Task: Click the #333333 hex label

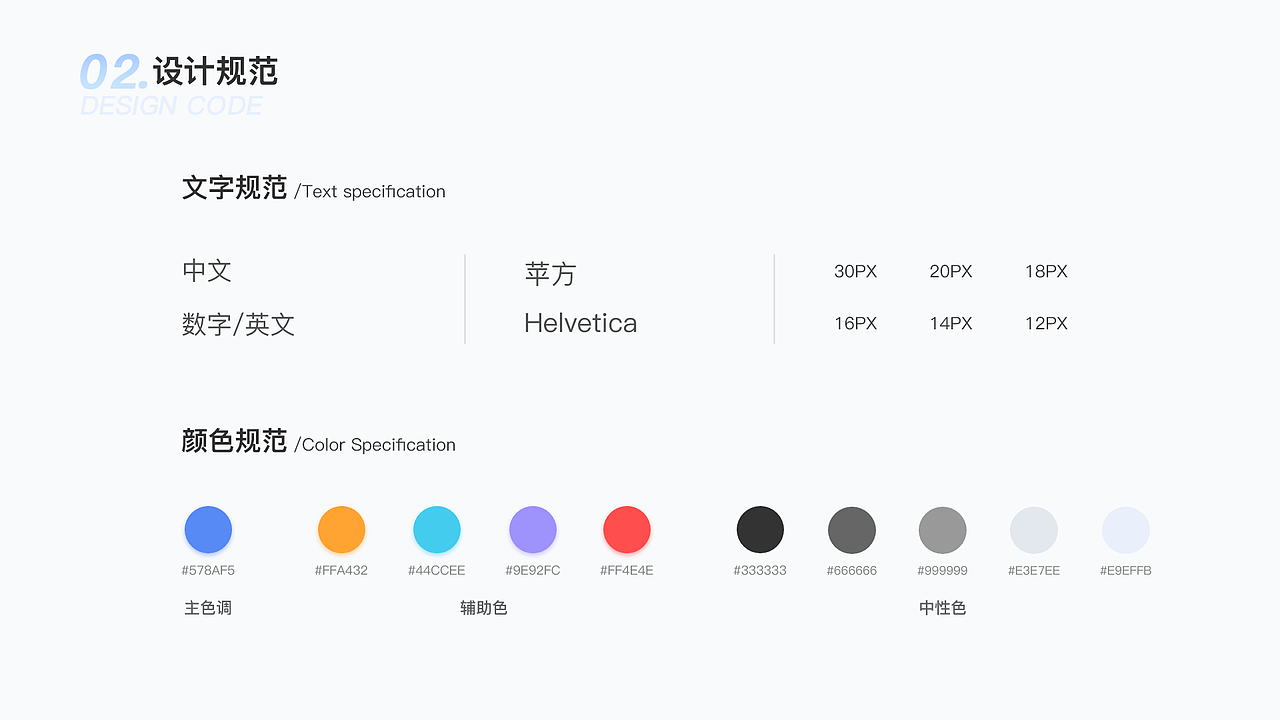Action: click(760, 571)
